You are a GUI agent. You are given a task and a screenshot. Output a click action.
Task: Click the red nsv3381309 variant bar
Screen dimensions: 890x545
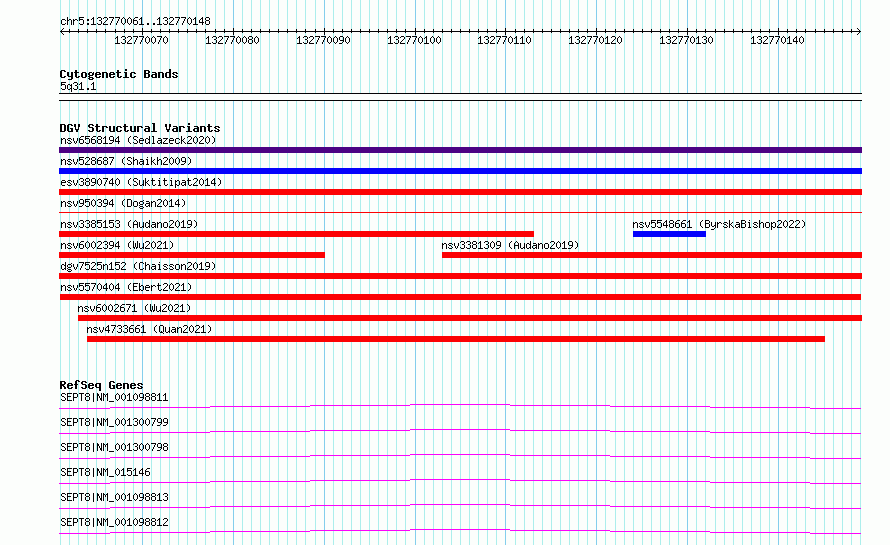click(x=652, y=255)
